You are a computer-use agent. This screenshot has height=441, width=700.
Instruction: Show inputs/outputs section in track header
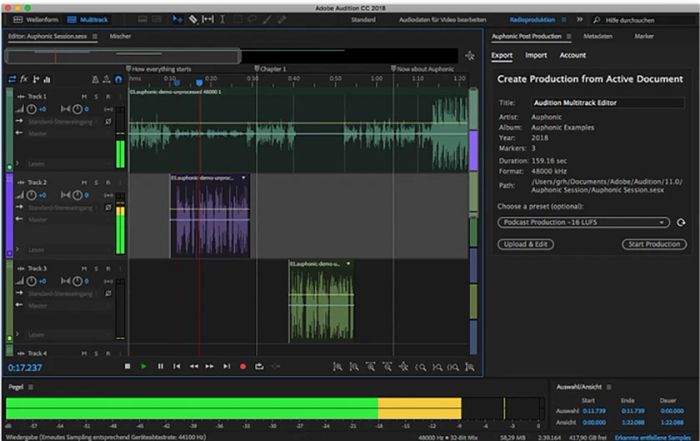12,79
